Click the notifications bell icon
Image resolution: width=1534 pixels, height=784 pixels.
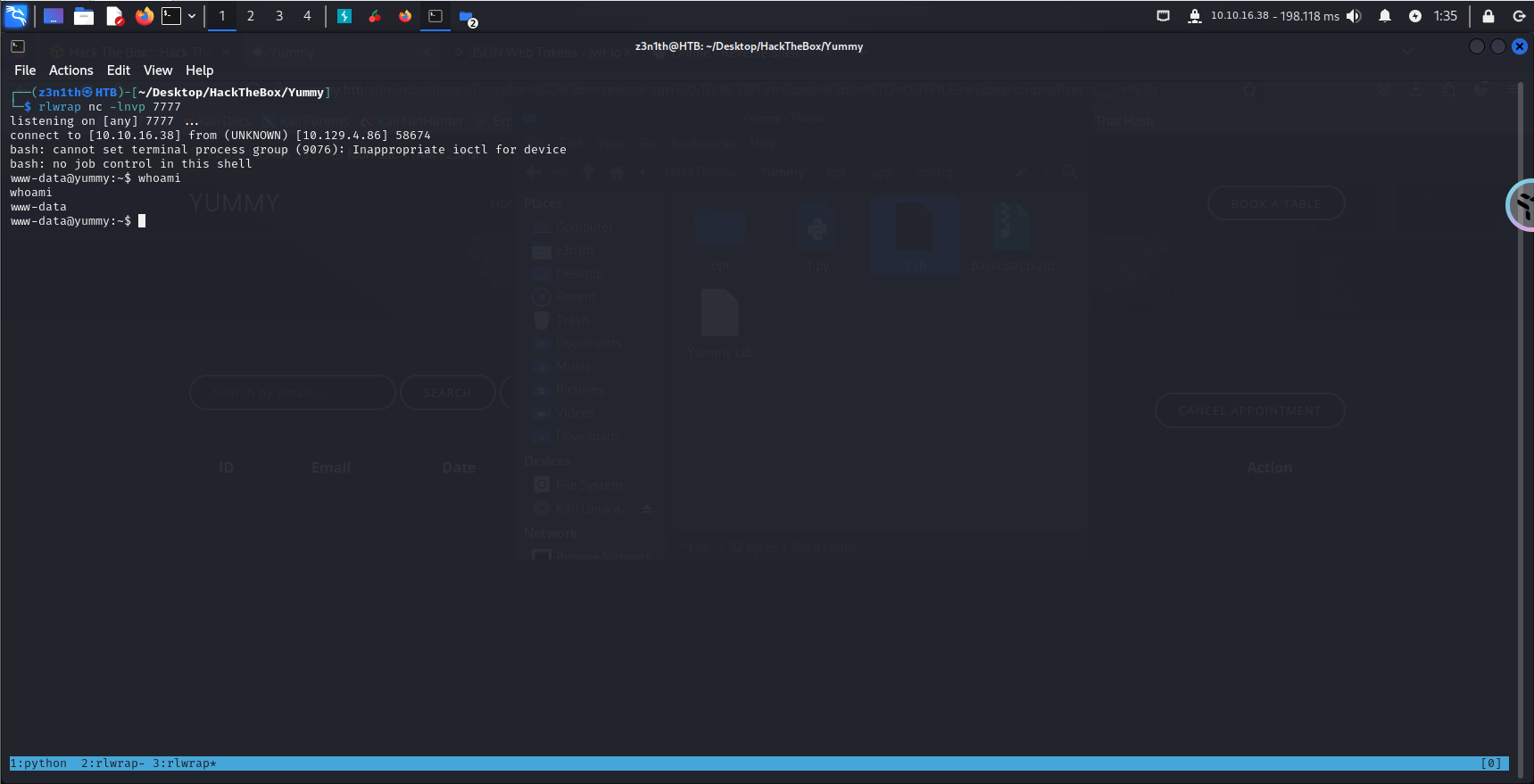(x=1385, y=16)
